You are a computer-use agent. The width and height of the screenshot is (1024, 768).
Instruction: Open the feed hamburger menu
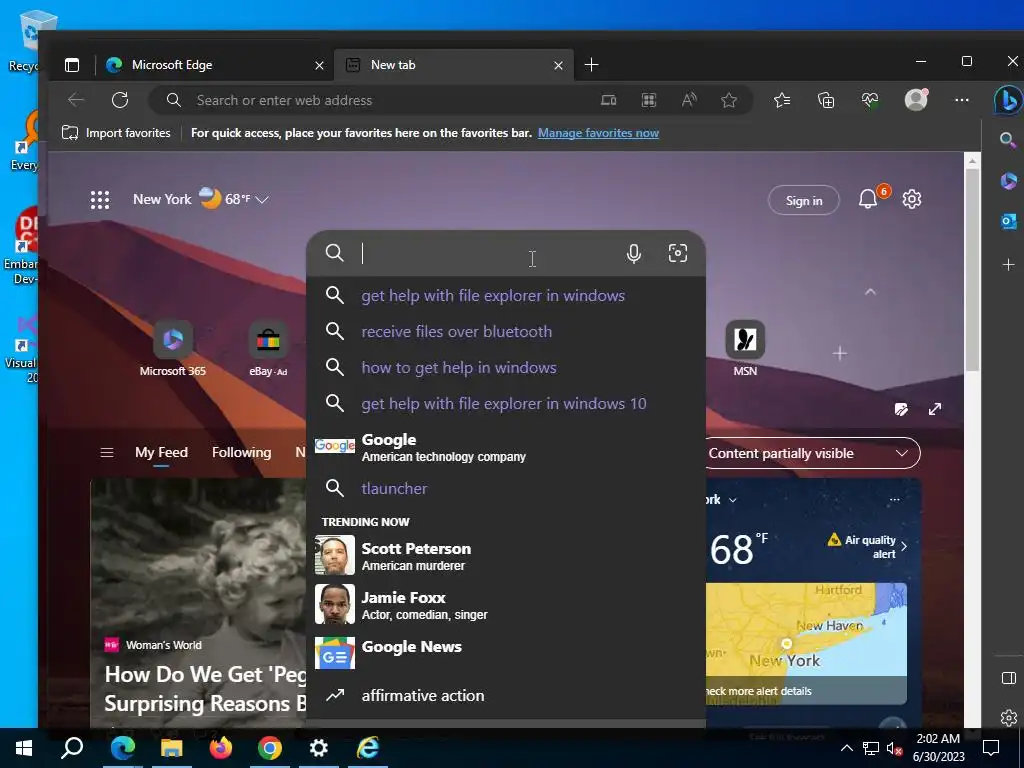click(x=106, y=453)
